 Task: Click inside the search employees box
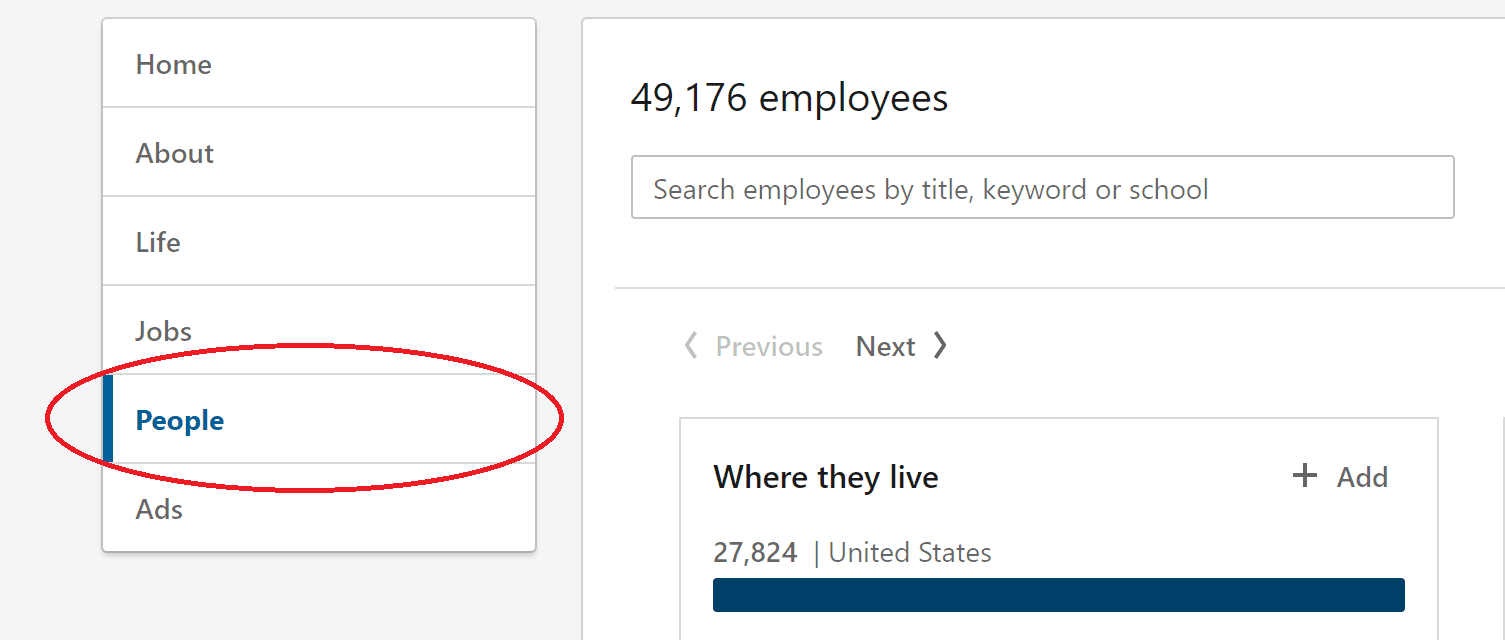1042,187
